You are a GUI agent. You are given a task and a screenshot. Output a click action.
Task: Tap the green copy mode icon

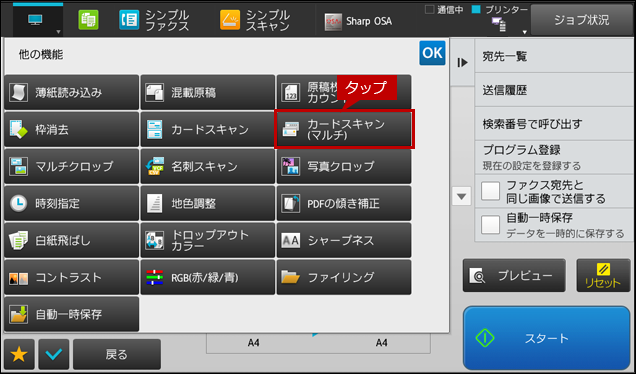(88, 20)
